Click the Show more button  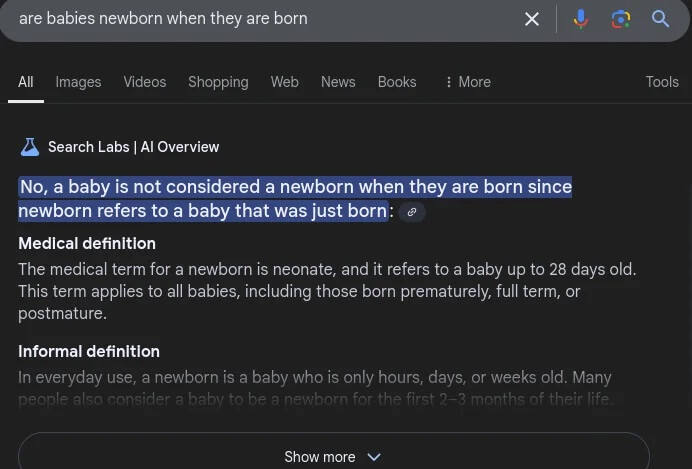pos(334,451)
